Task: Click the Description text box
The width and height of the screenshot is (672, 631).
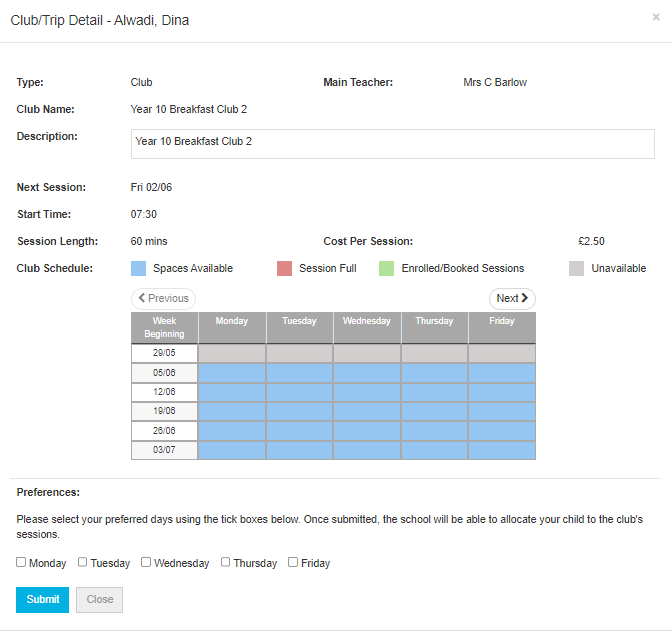Action: (393, 144)
